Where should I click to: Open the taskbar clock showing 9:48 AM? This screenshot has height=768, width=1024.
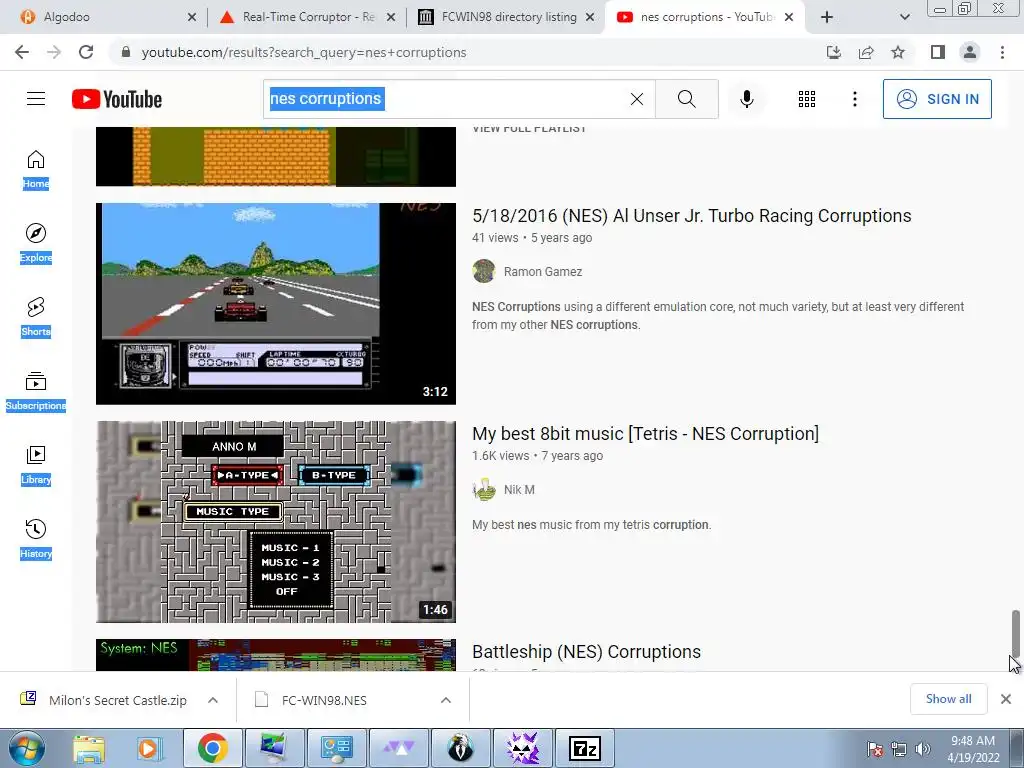click(x=973, y=749)
